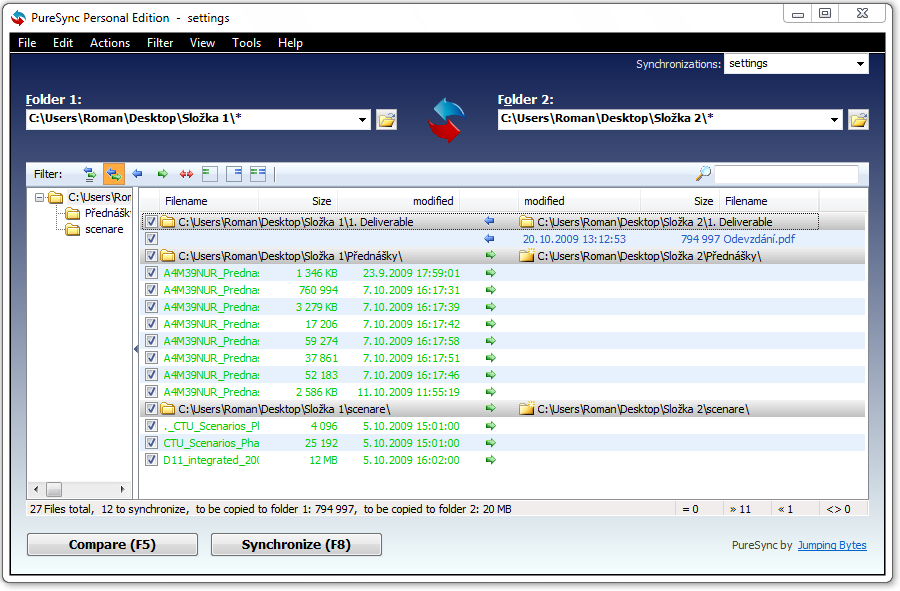Click the tree pane horizontal scrollbar thumb
The height and width of the screenshot is (591, 900).
pyautogui.click(x=54, y=489)
